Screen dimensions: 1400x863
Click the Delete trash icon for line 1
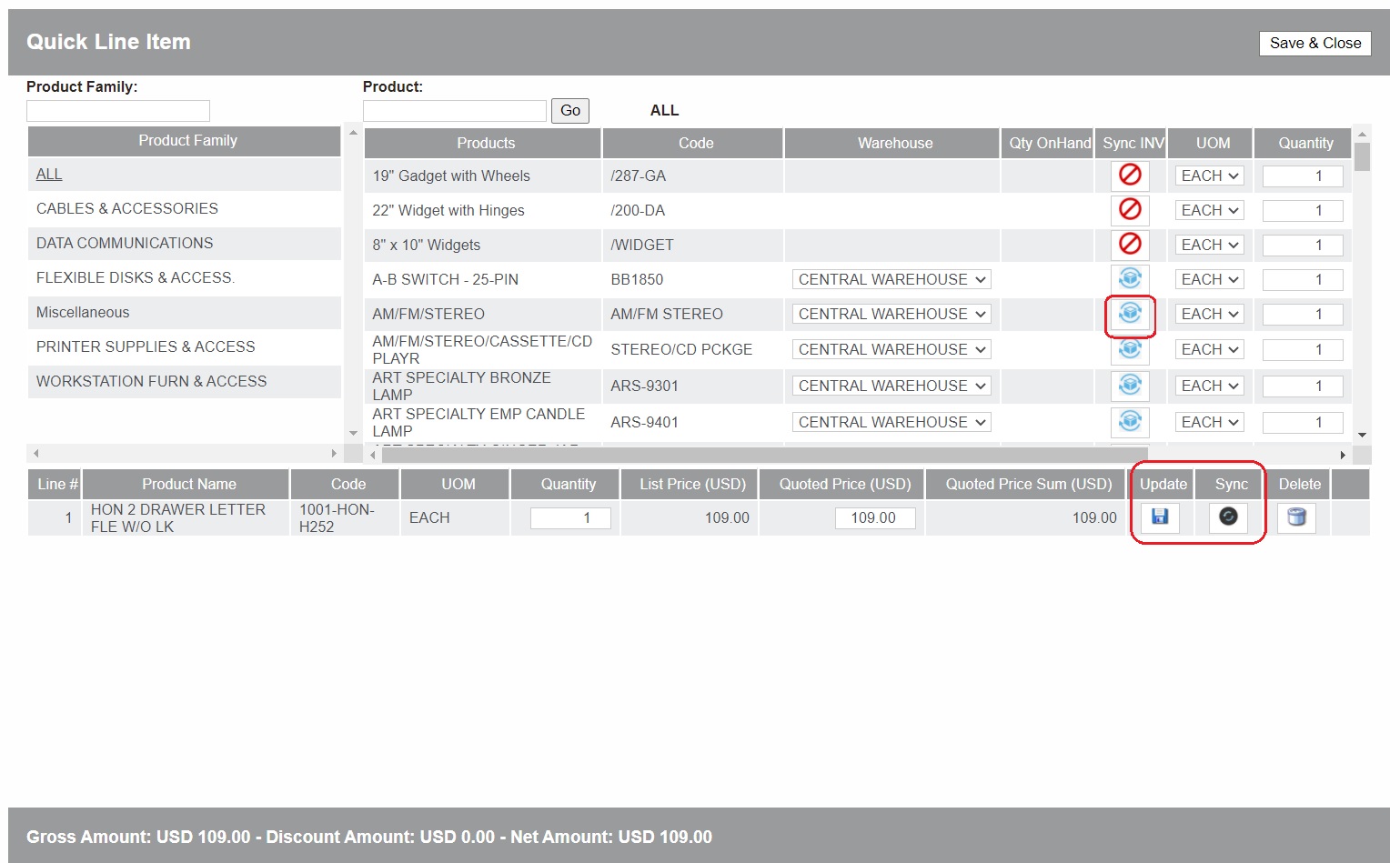click(x=1295, y=517)
